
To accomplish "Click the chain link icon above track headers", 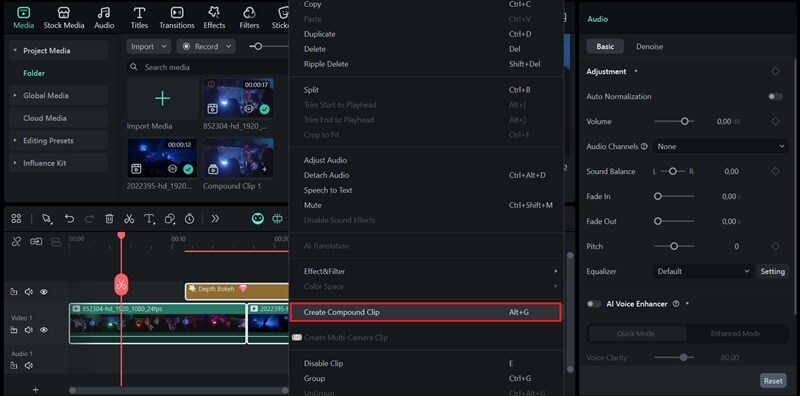I will 36,241.
